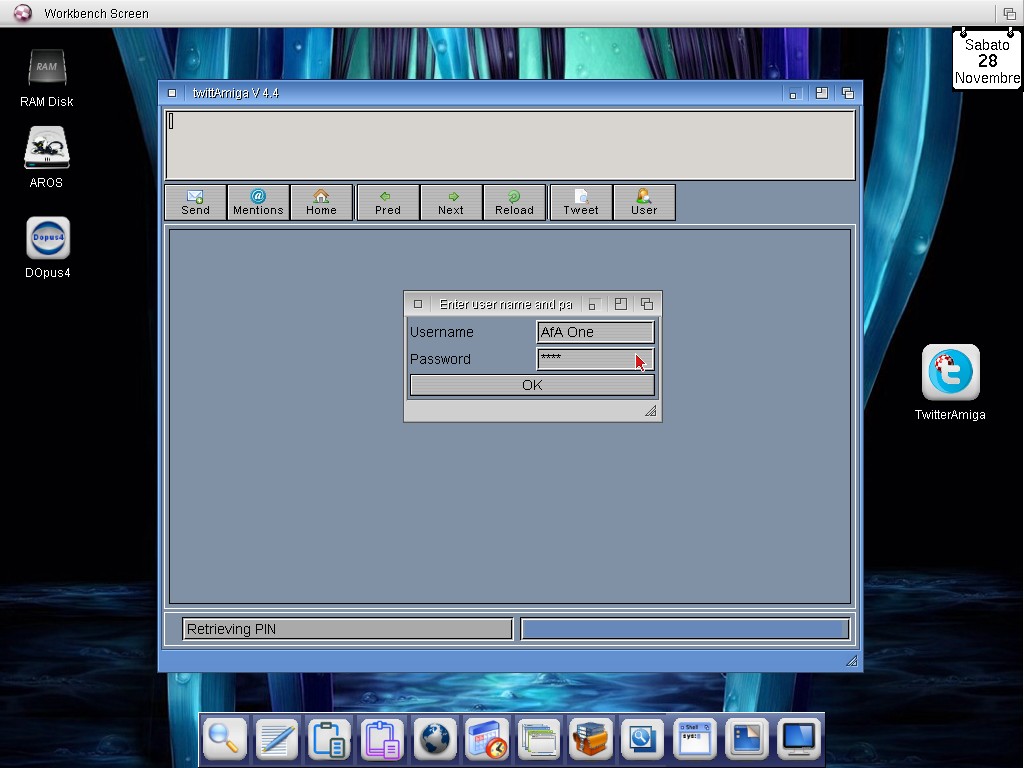Click the Username input field
The width and height of the screenshot is (1024, 768).
click(595, 332)
